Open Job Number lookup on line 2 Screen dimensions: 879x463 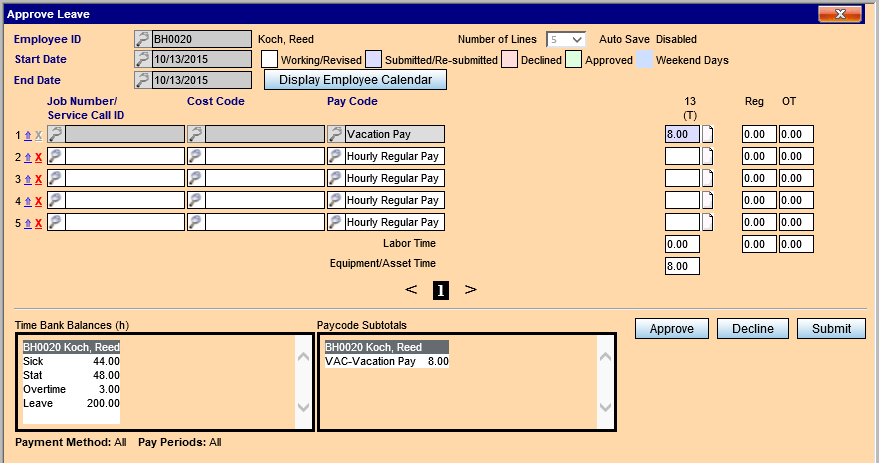tap(56, 156)
